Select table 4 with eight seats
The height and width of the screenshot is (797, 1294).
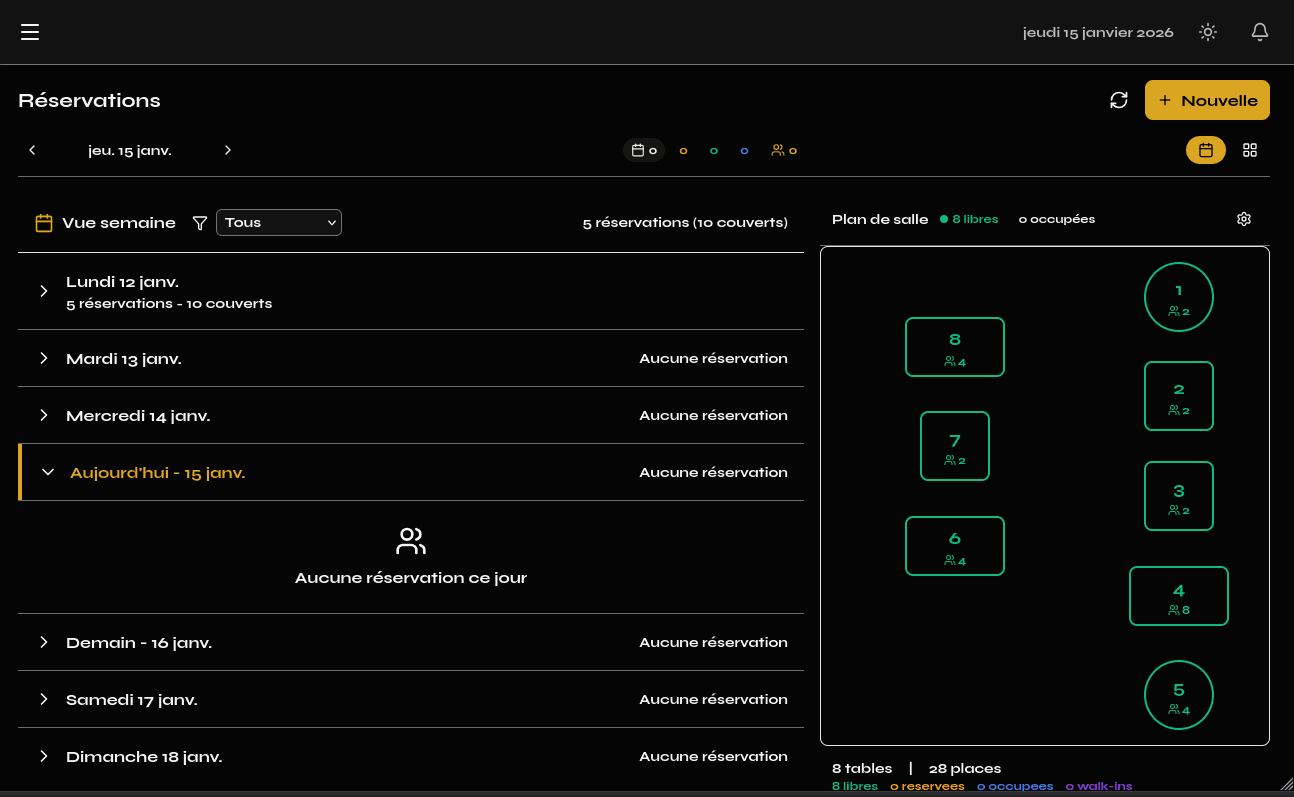[1178, 596]
